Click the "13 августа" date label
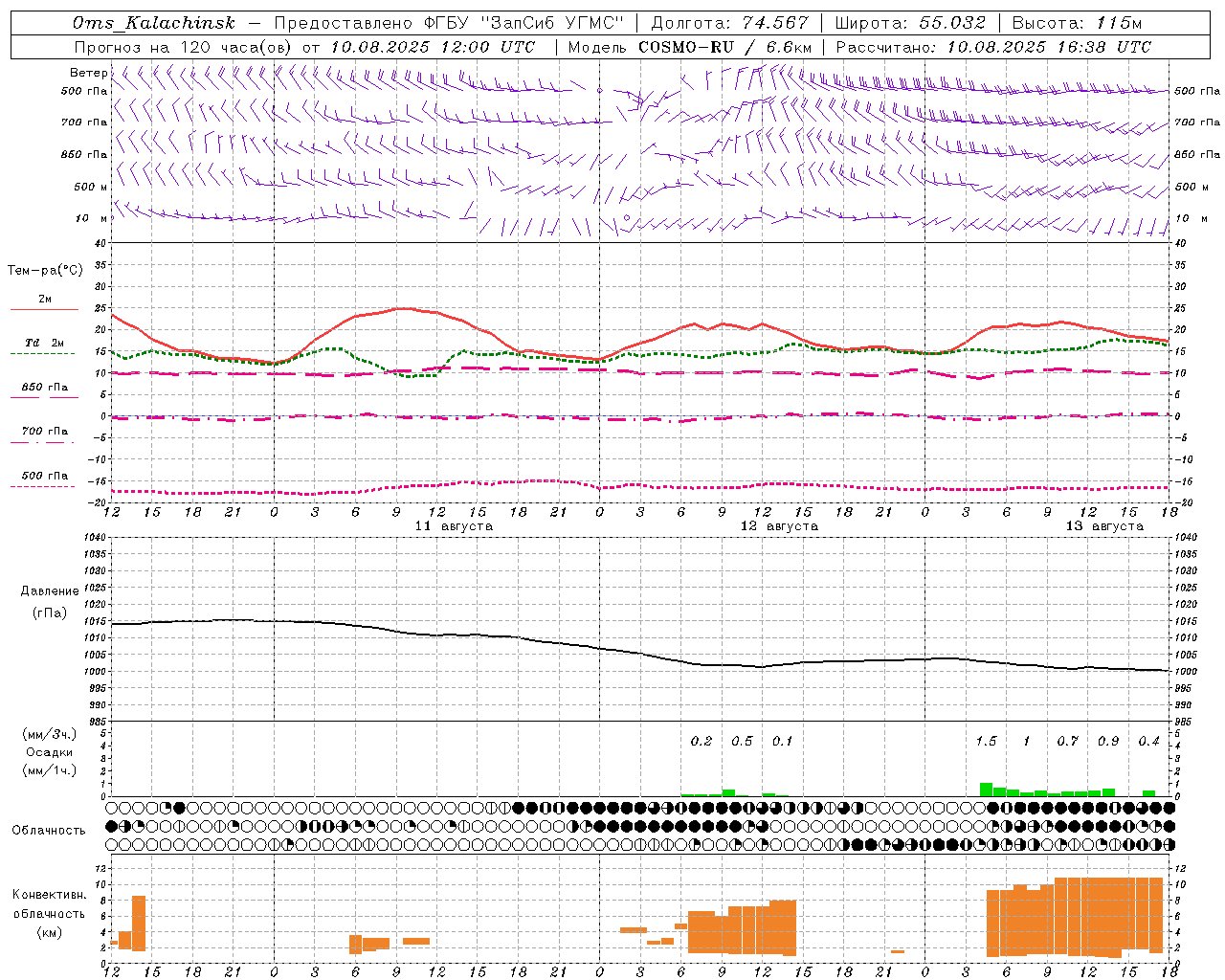 (1104, 526)
